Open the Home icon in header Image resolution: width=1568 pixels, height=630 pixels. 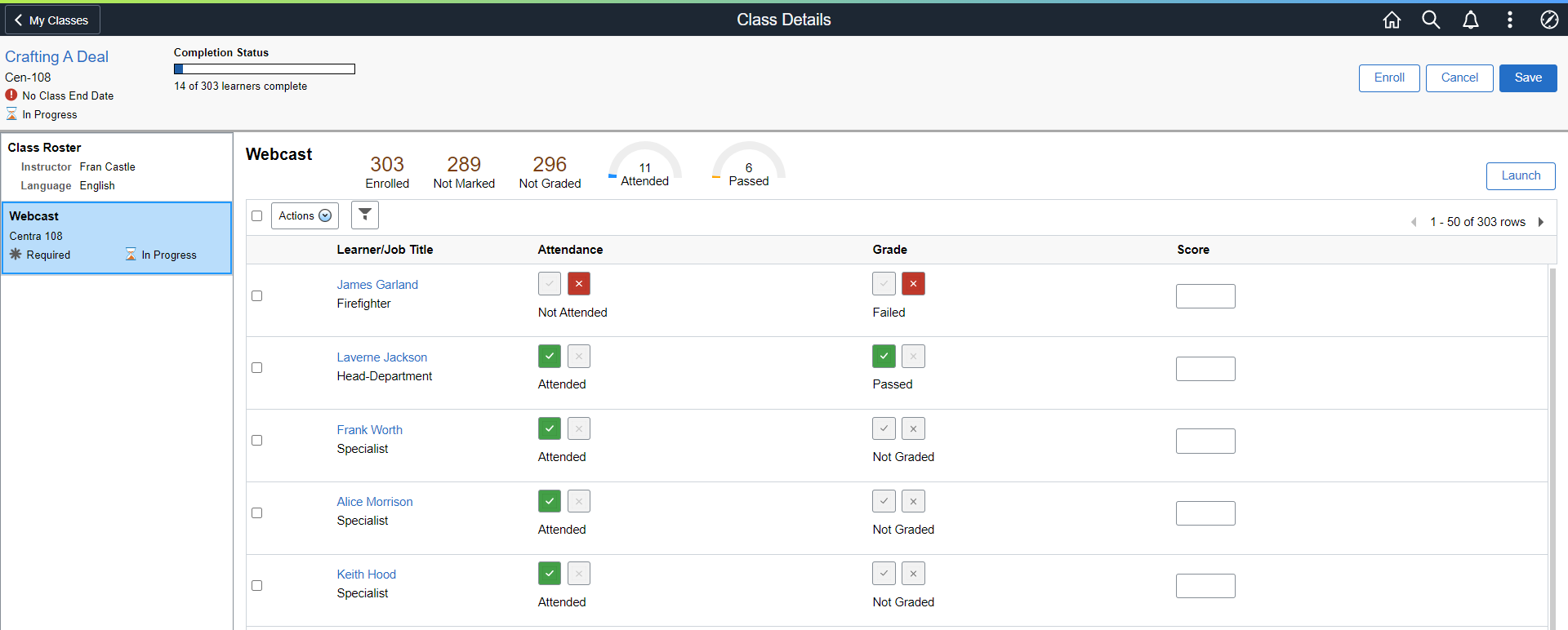1392,20
